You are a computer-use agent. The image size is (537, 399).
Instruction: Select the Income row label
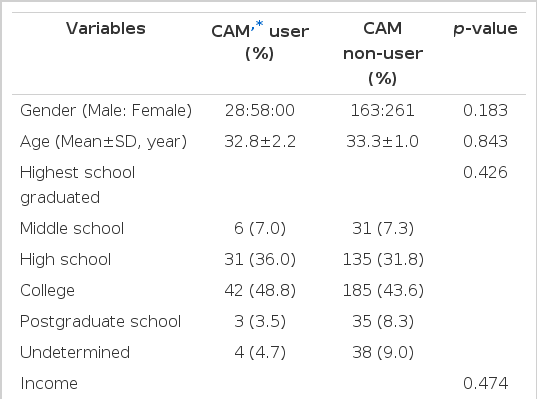point(49,384)
